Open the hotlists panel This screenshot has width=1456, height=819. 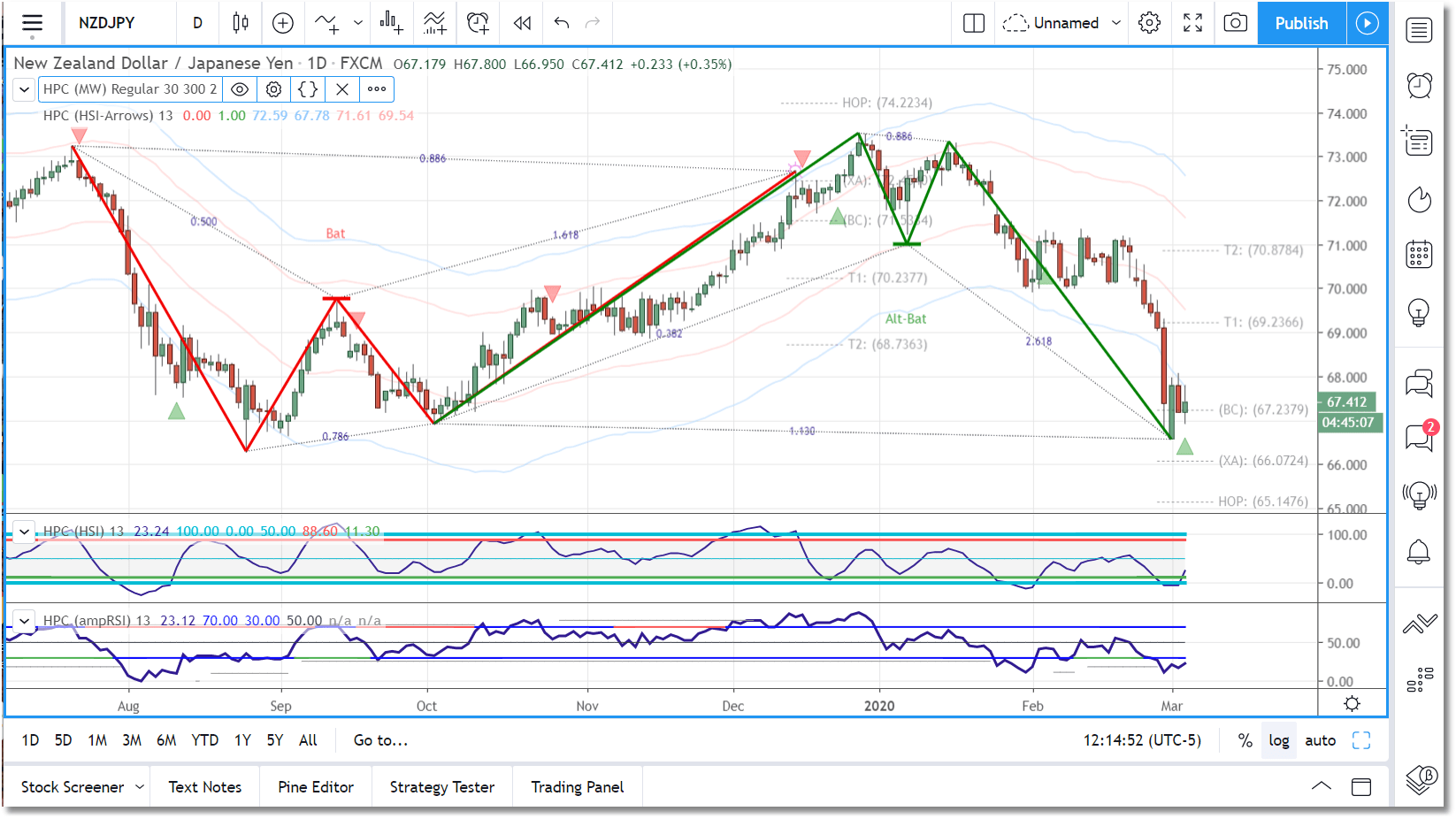click(x=1420, y=200)
